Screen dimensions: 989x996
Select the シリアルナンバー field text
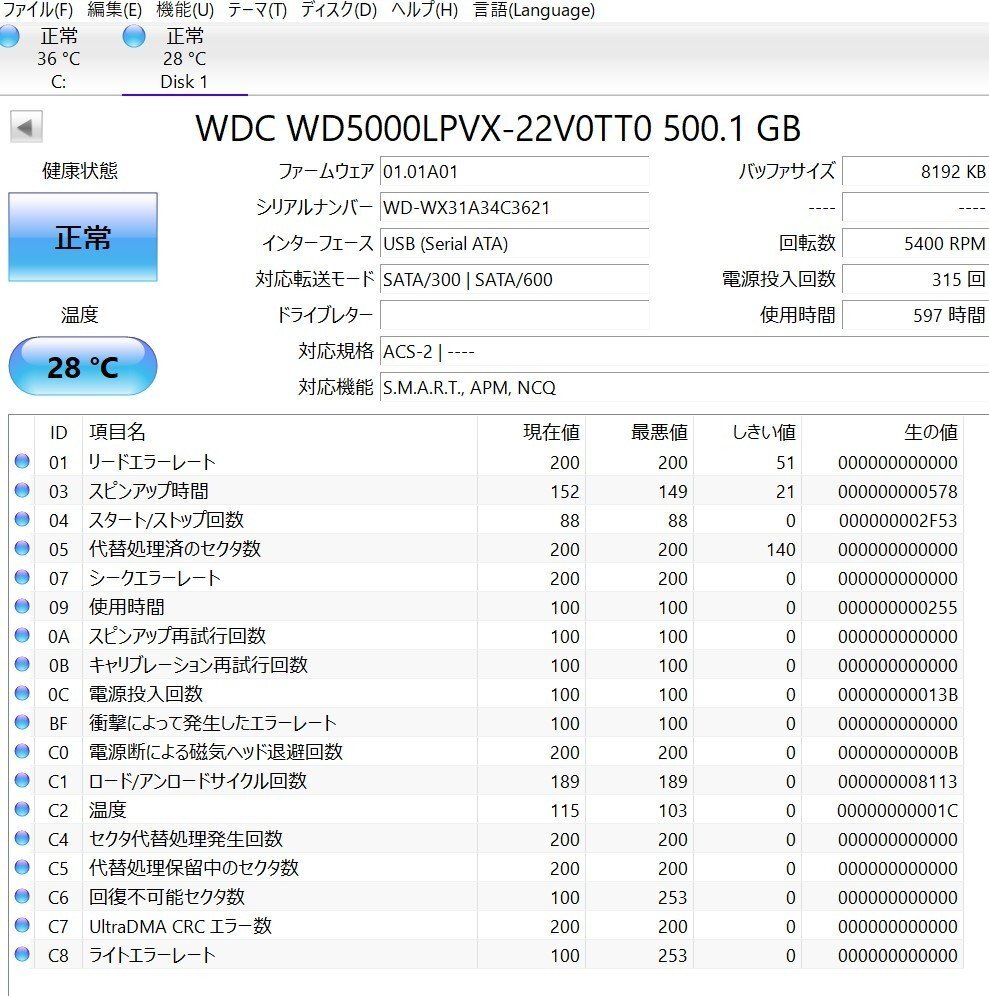[x=515, y=209]
